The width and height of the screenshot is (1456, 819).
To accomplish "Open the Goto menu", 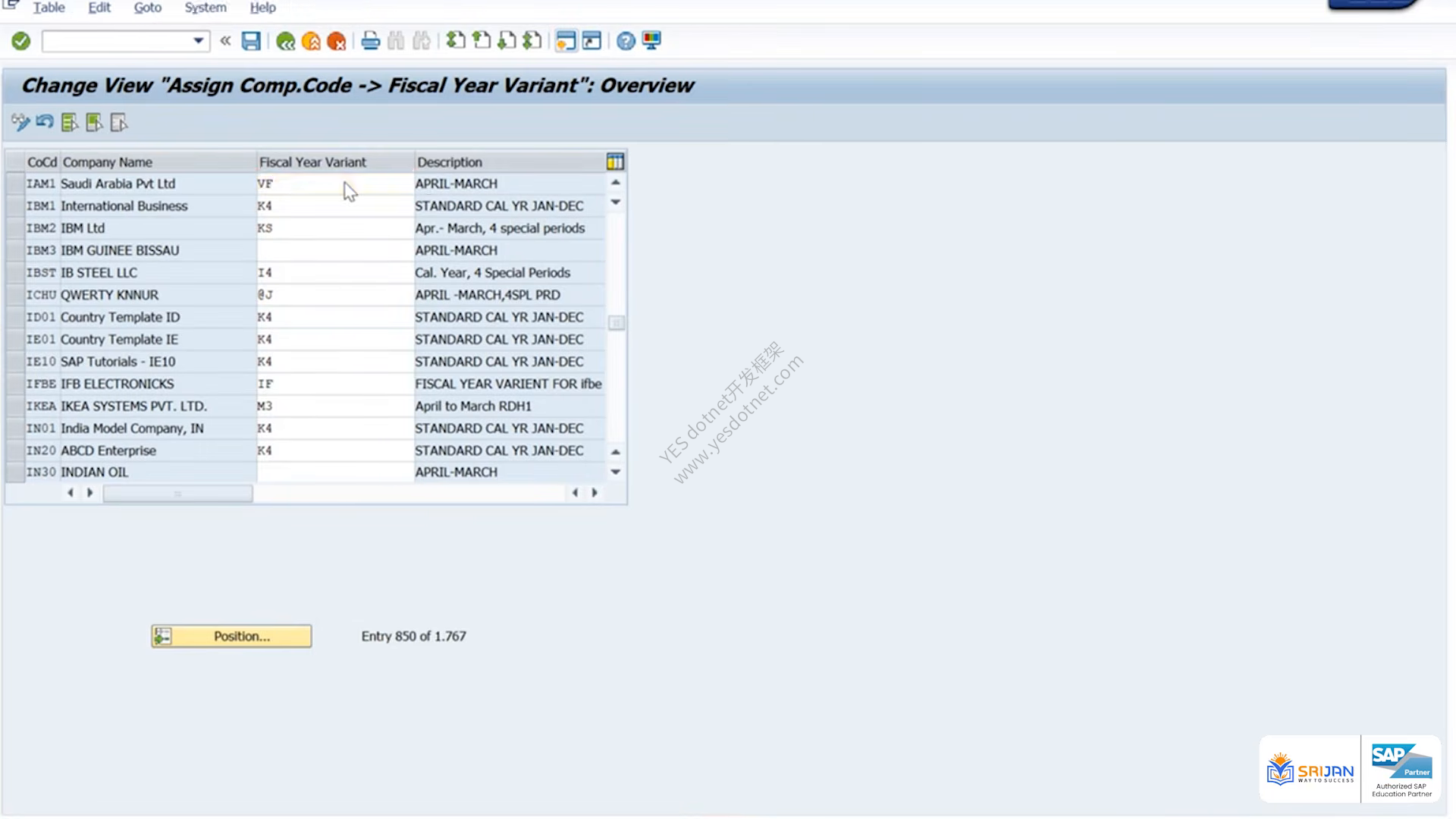I will [148, 8].
